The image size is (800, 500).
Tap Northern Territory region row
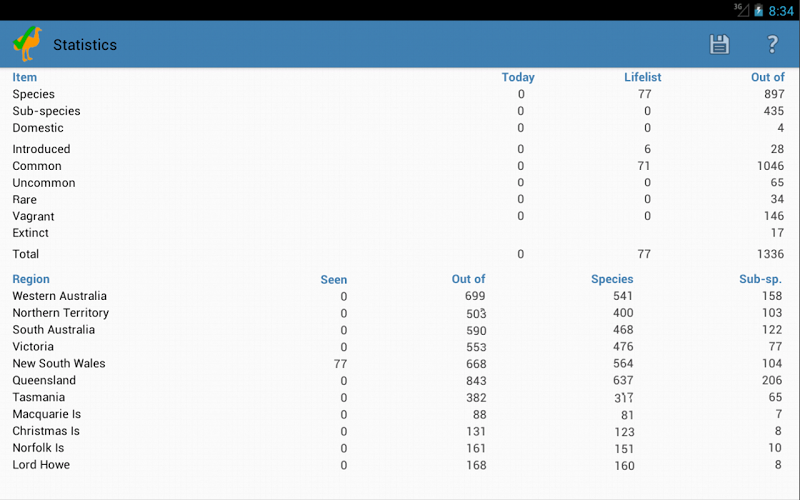[397, 313]
